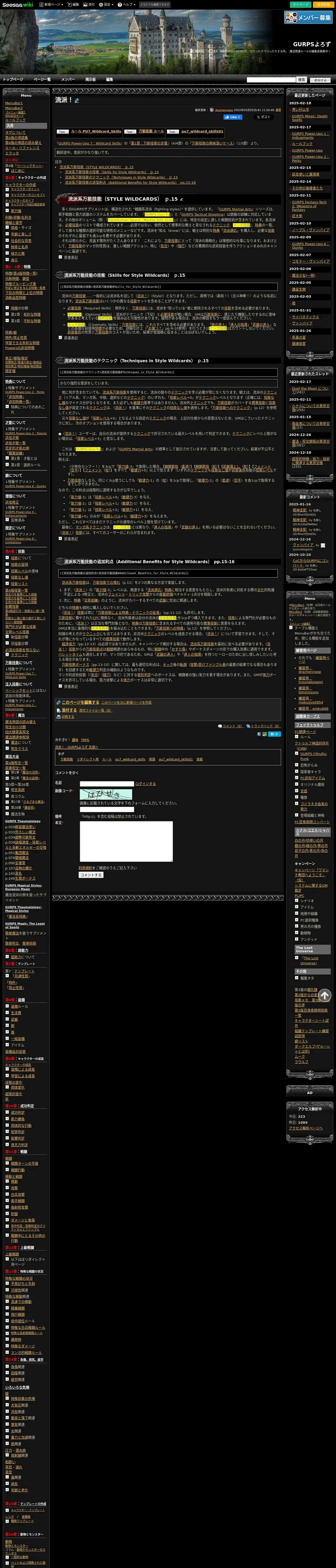Open the トップページ nav item
The height and width of the screenshot is (1568, 336).
(13, 79)
